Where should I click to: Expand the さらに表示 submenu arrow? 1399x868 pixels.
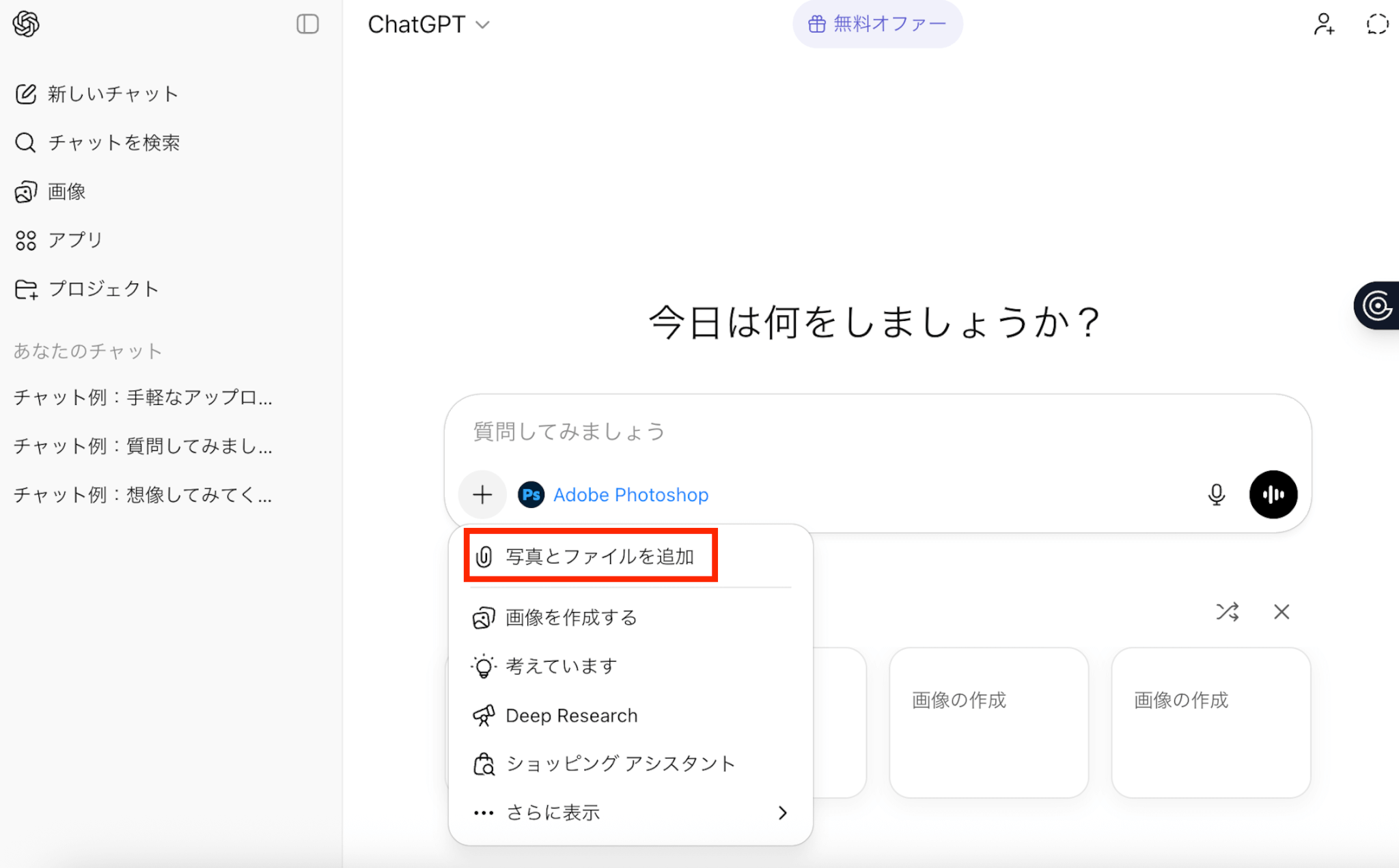click(x=782, y=813)
